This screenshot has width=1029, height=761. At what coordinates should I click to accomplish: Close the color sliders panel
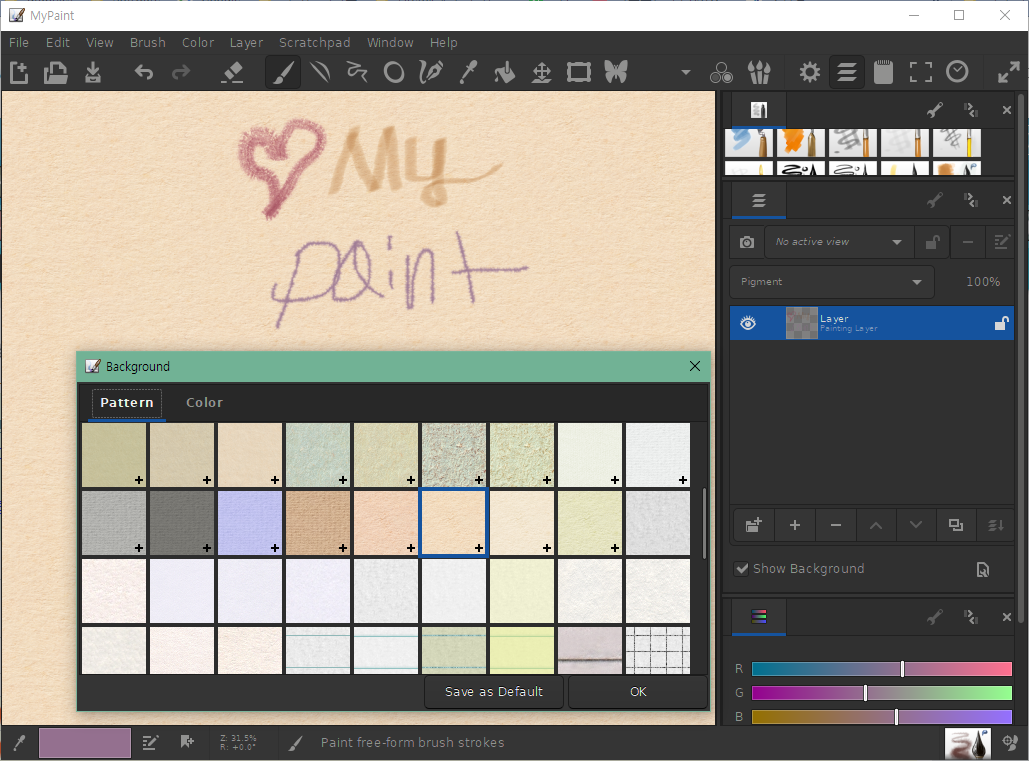[1007, 617]
